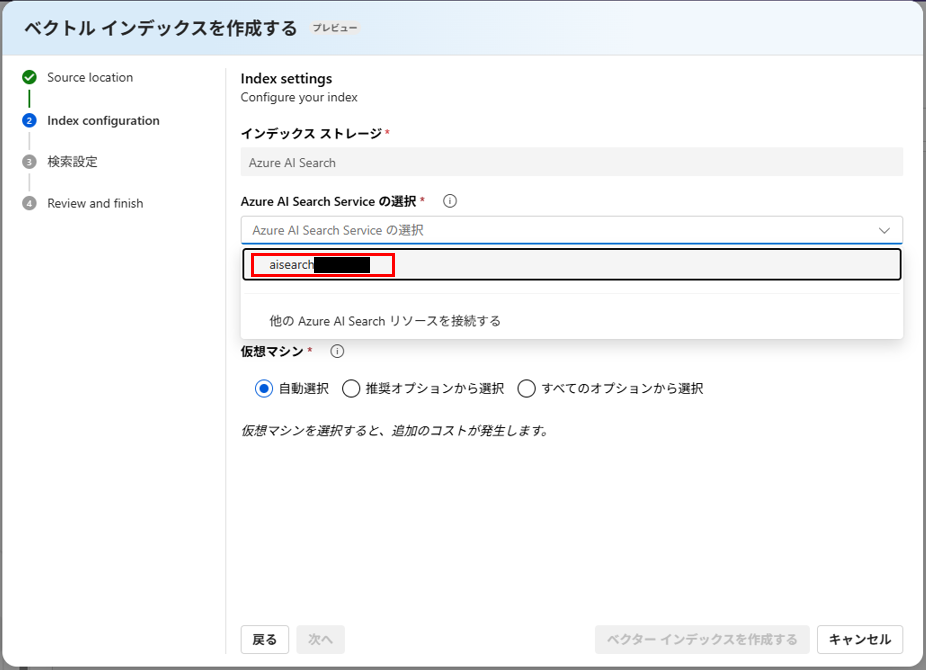Image resolution: width=926 pixels, height=670 pixels.
Task: Click the ベクター インデックスを作成する button
Action: click(702, 639)
